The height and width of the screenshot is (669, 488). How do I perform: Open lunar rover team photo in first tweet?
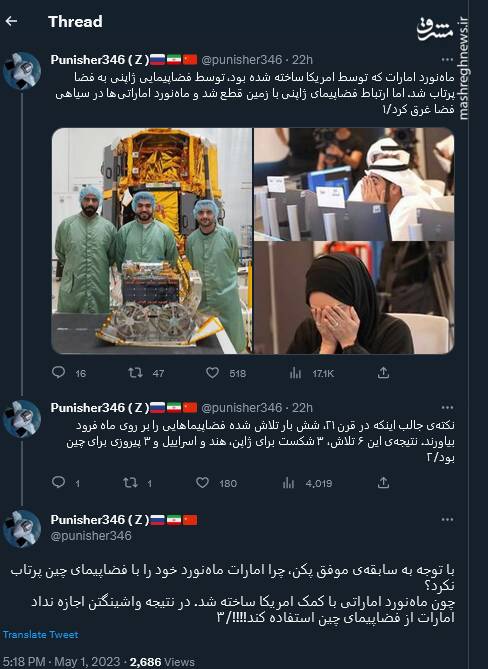point(152,241)
